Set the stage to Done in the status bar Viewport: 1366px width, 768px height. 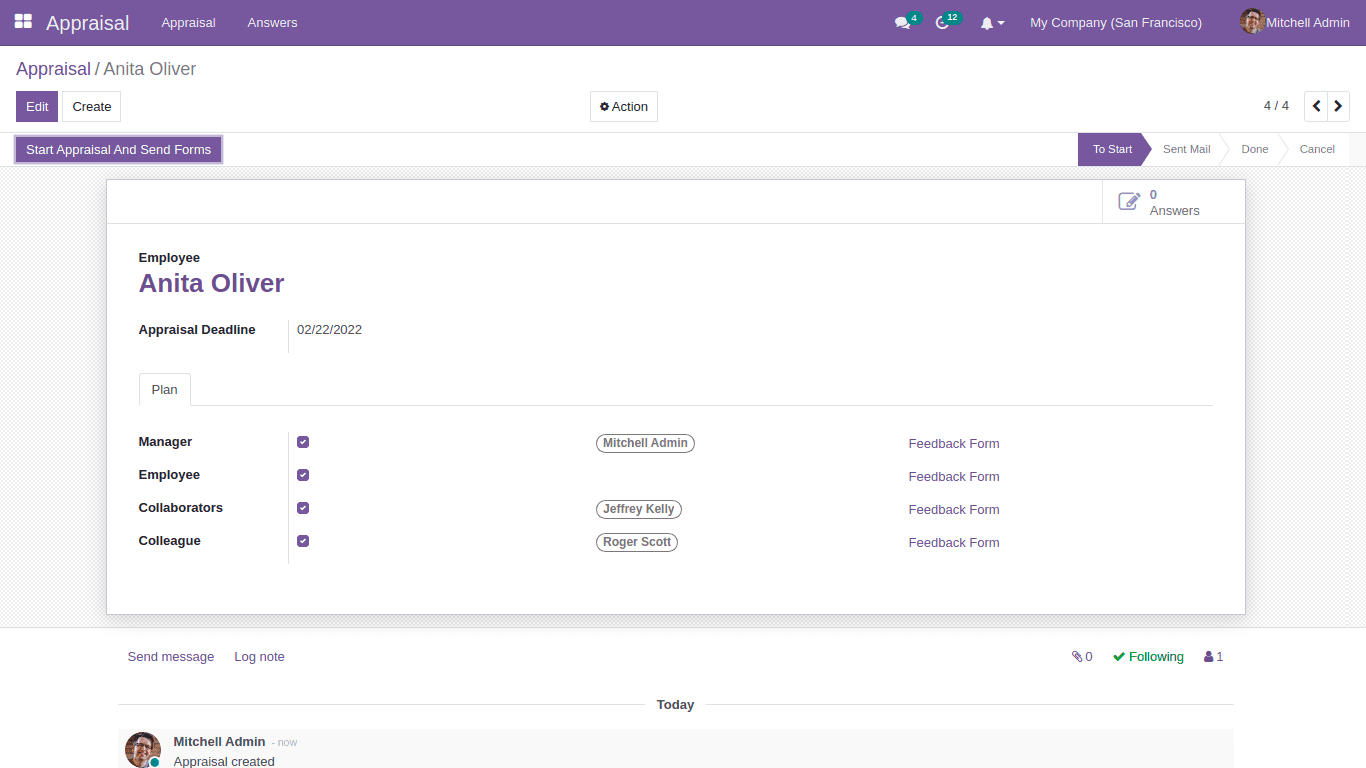click(1253, 149)
